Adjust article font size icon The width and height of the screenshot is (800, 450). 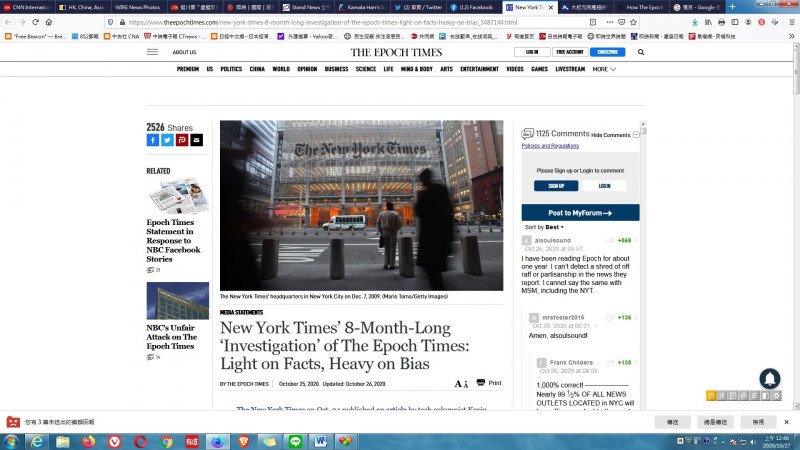[460, 384]
